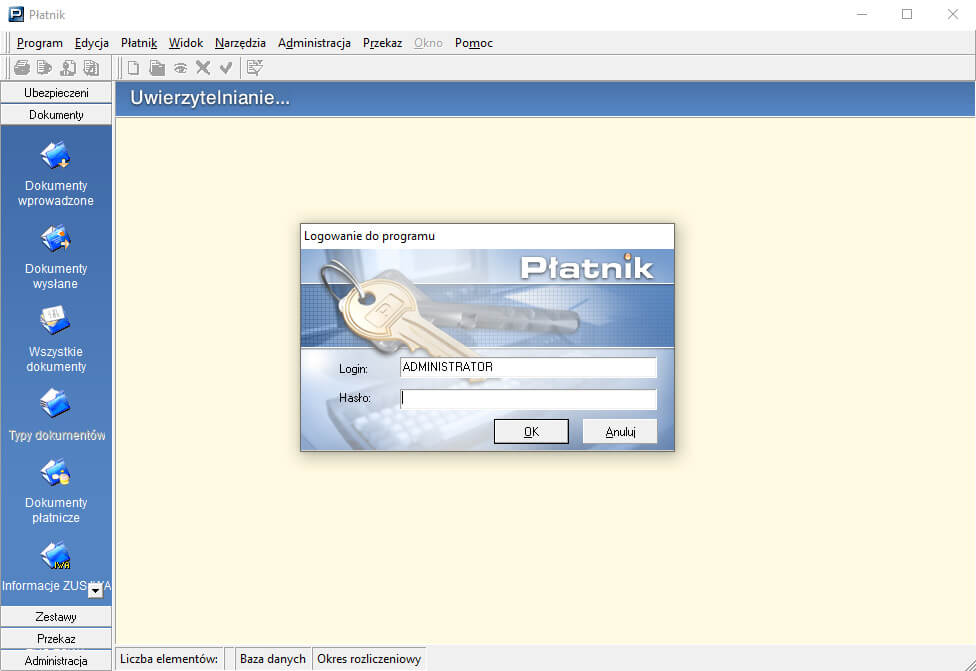Click the new blank document icon
The image size is (976, 671).
tap(133, 67)
